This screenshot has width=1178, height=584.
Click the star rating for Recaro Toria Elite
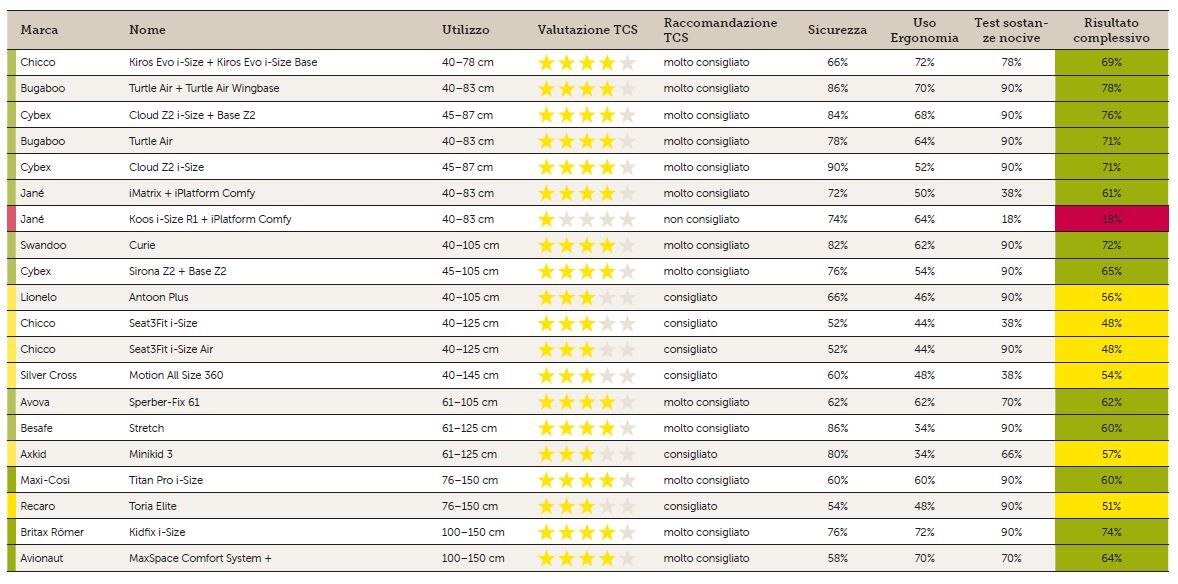point(587,507)
